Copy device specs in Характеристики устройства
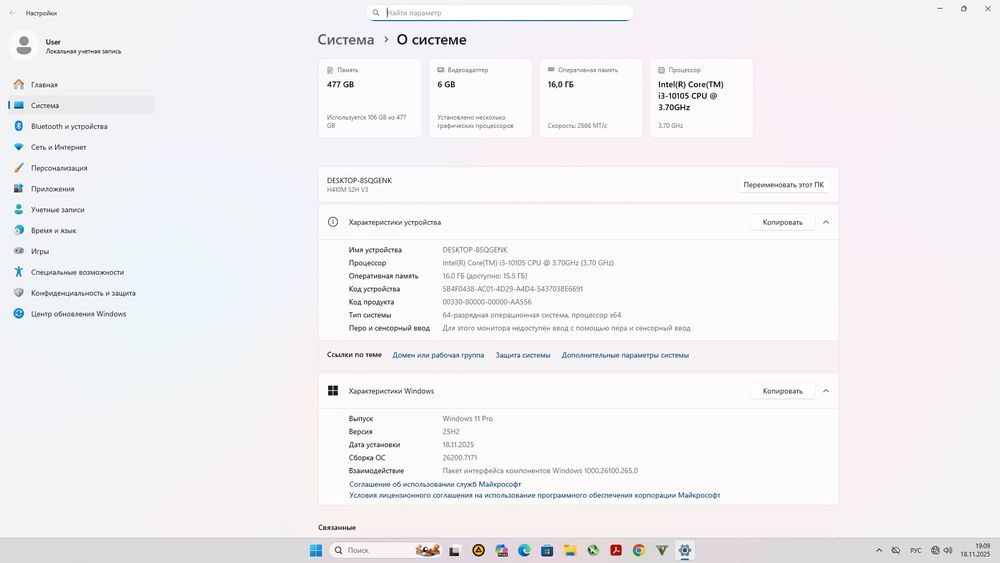Viewport: 1000px width, 563px height. pos(783,223)
